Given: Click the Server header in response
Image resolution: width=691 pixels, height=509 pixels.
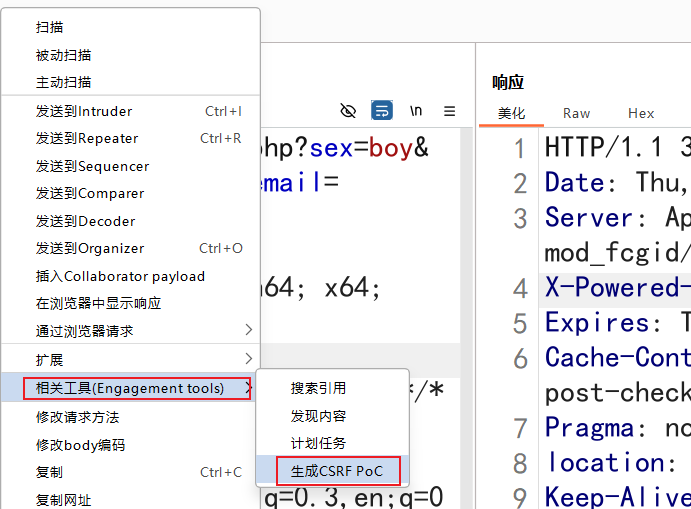Looking at the screenshot, I should [589, 217].
